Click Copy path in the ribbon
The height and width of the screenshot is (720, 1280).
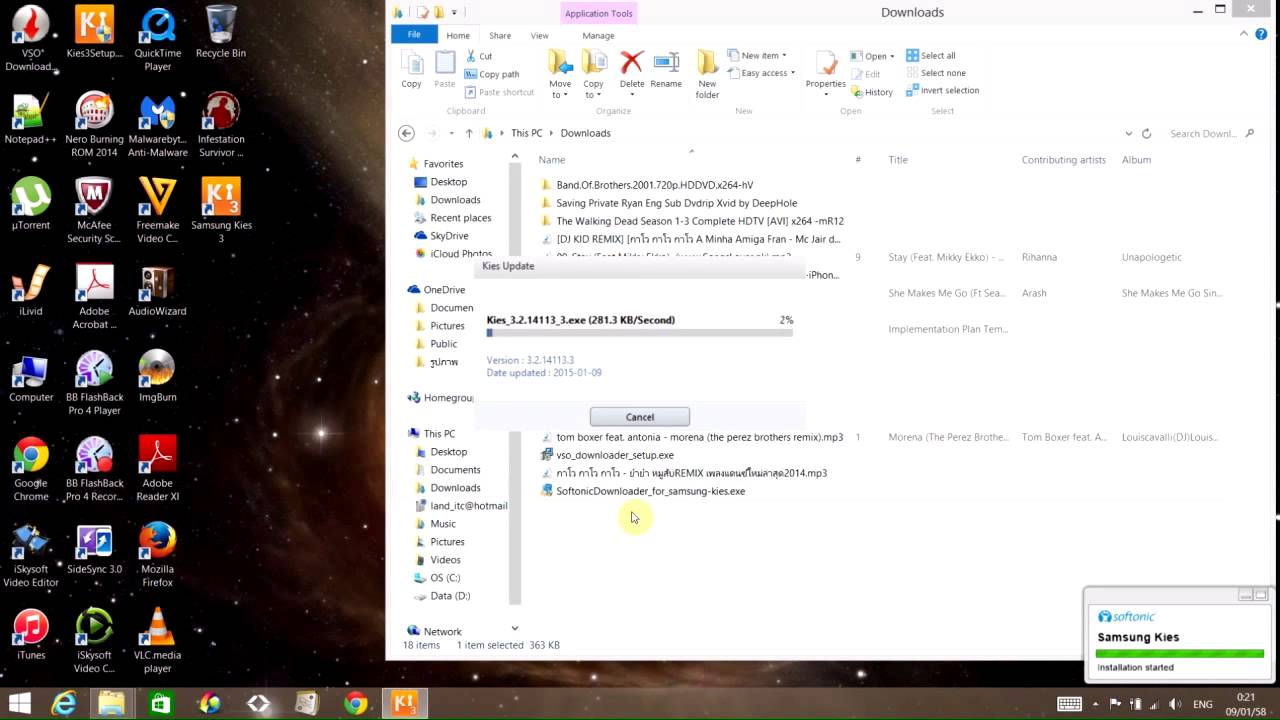(x=492, y=74)
